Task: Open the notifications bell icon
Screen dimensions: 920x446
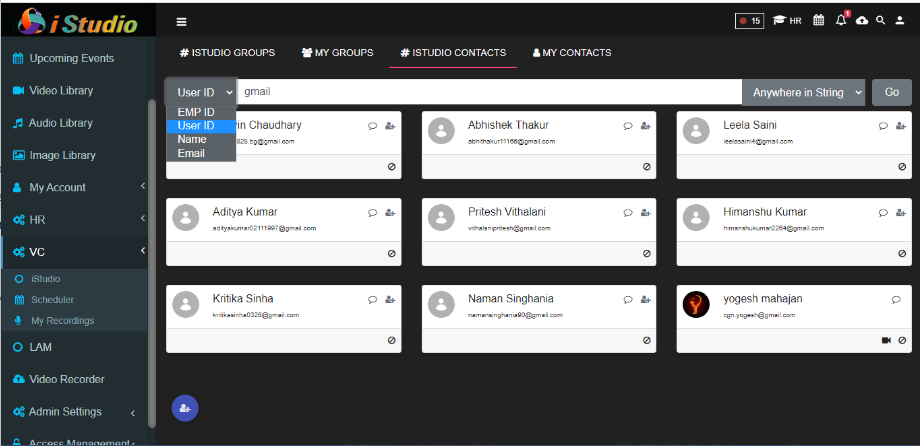Action: pyautogui.click(x=841, y=20)
